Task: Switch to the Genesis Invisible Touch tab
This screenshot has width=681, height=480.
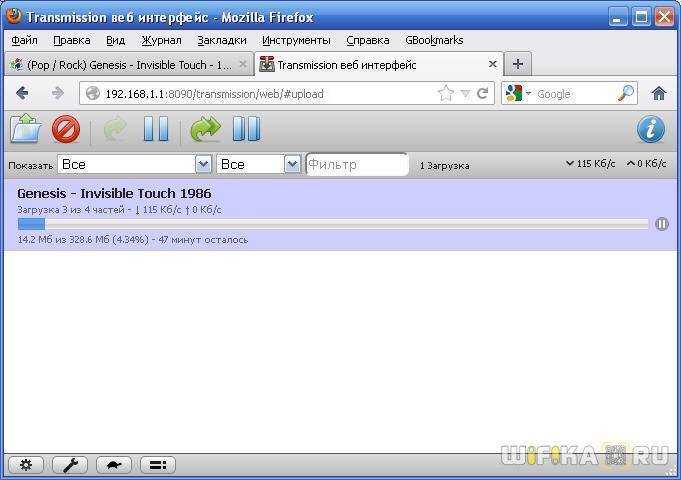Action: pos(129,65)
